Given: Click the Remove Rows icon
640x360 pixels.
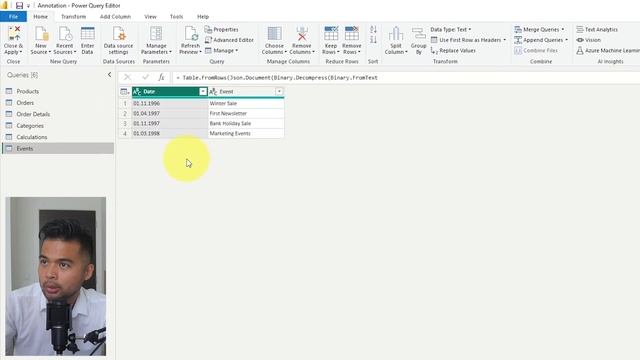Looking at the screenshot, I should (352, 34).
